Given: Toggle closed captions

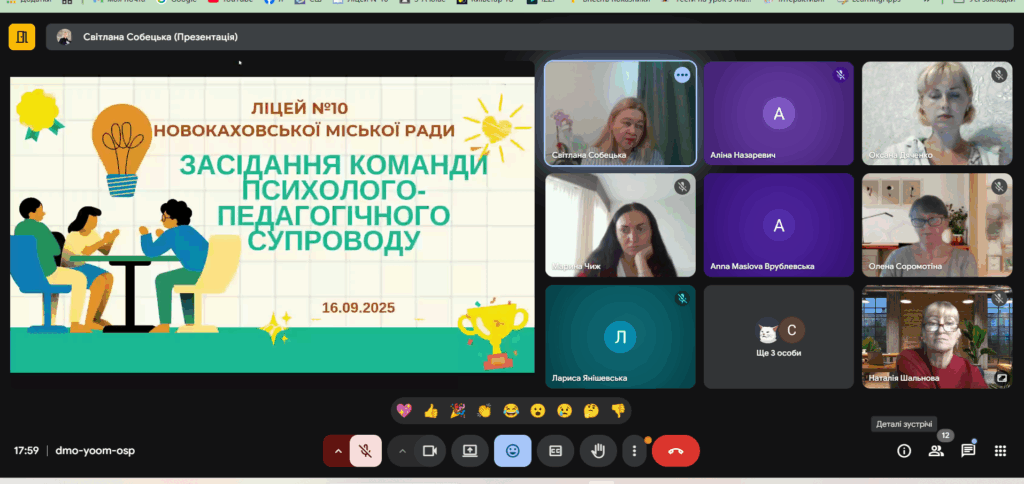Looking at the screenshot, I should click(x=555, y=451).
